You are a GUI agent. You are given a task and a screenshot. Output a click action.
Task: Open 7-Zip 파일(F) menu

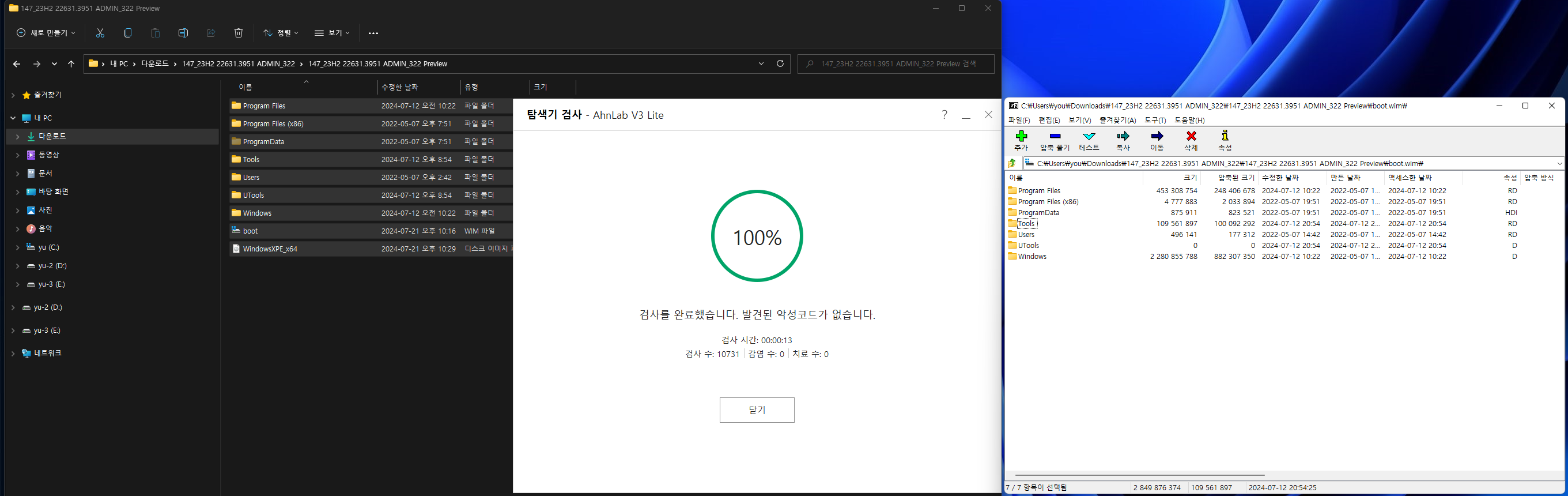1019,121
